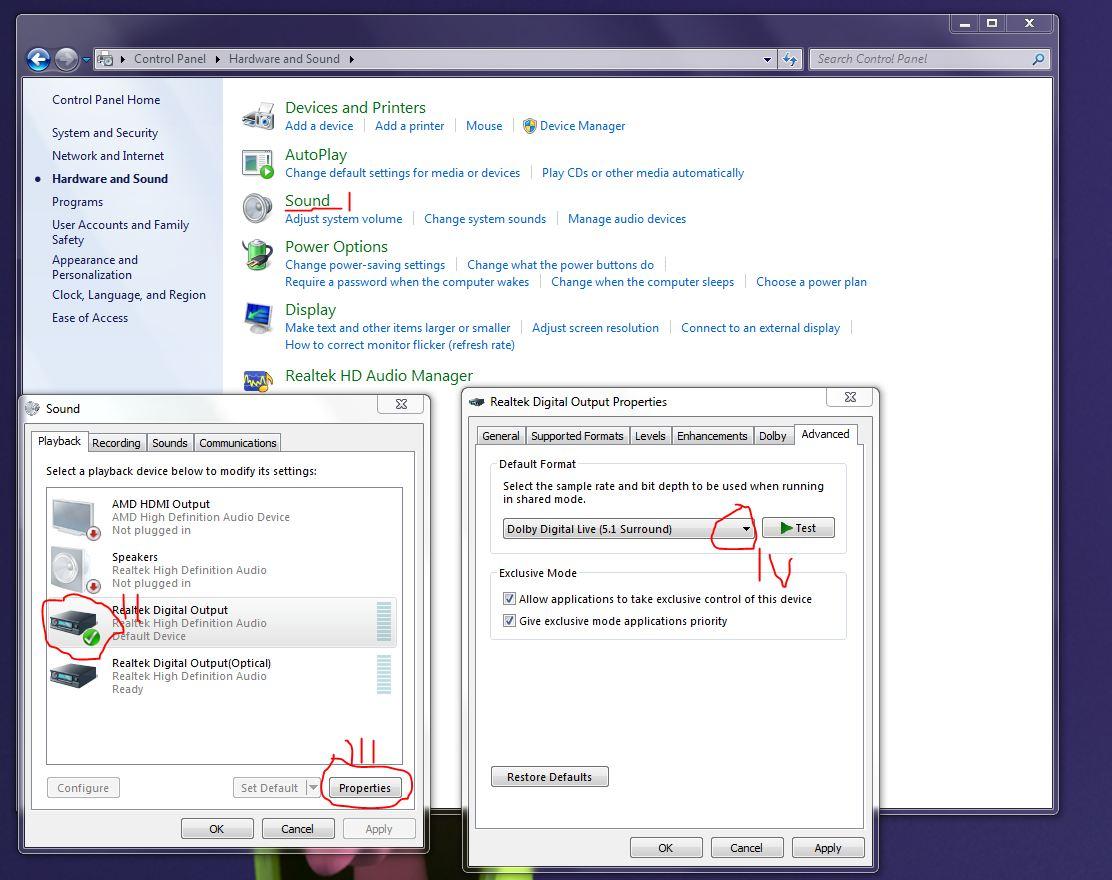Click the search magnifier icon

(1038, 59)
